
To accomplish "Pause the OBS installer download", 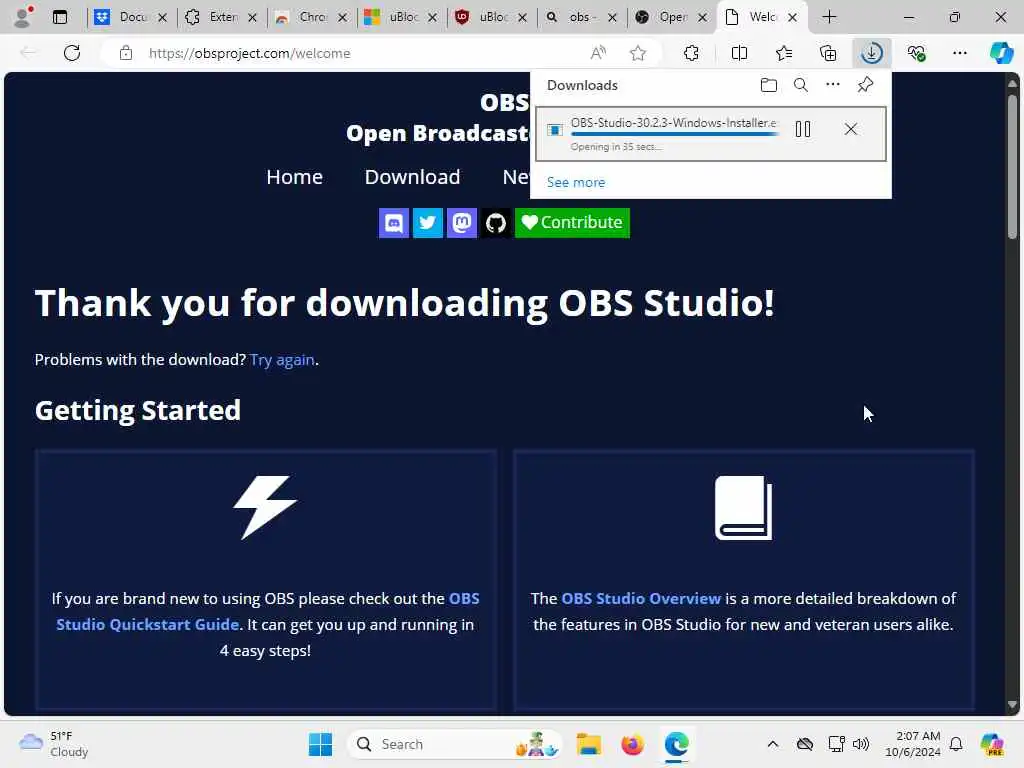I will [x=803, y=129].
